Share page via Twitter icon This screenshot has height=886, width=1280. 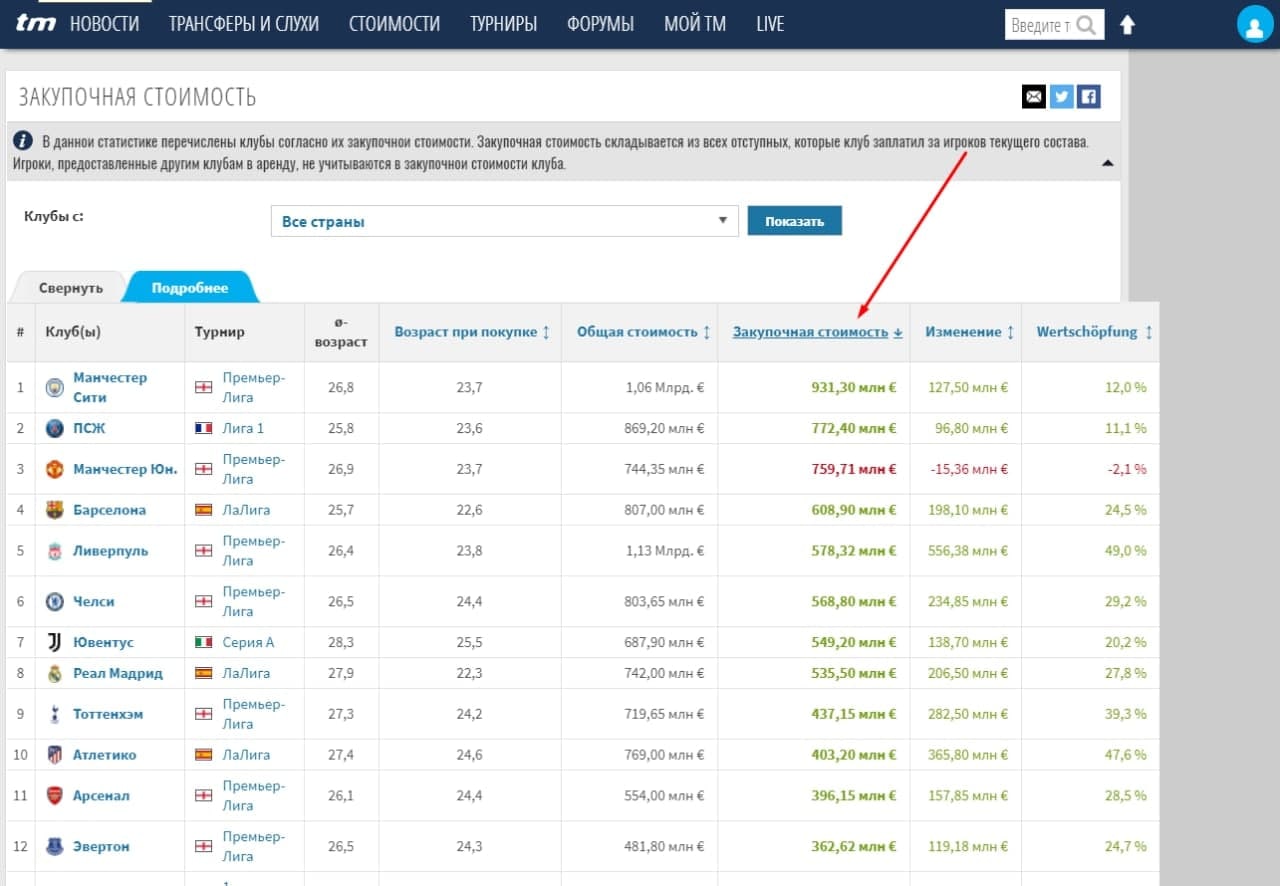1061,96
